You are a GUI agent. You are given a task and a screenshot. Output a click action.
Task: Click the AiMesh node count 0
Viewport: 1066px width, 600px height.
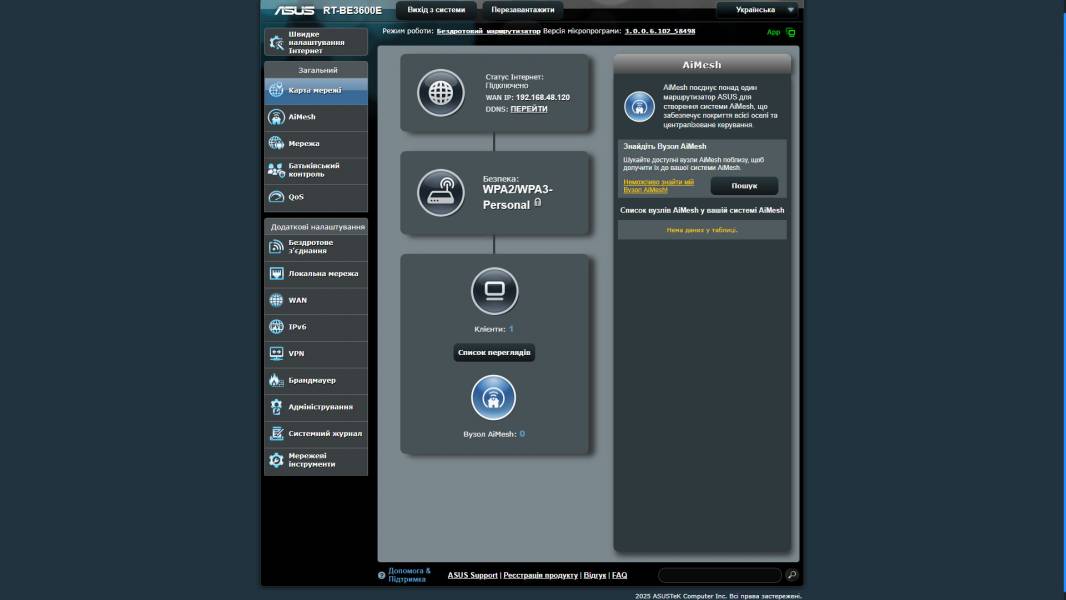click(522, 434)
